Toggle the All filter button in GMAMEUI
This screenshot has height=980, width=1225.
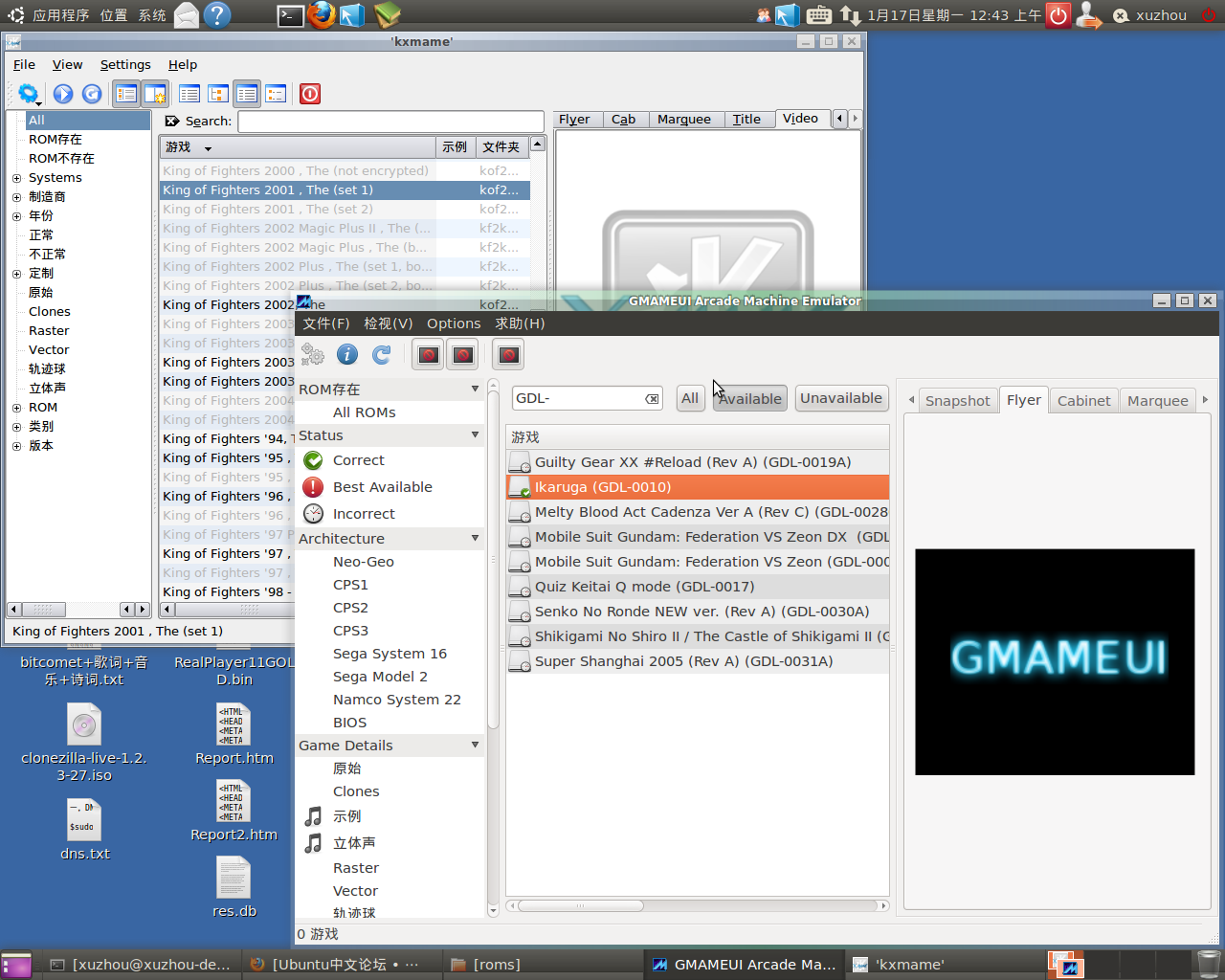690,398
